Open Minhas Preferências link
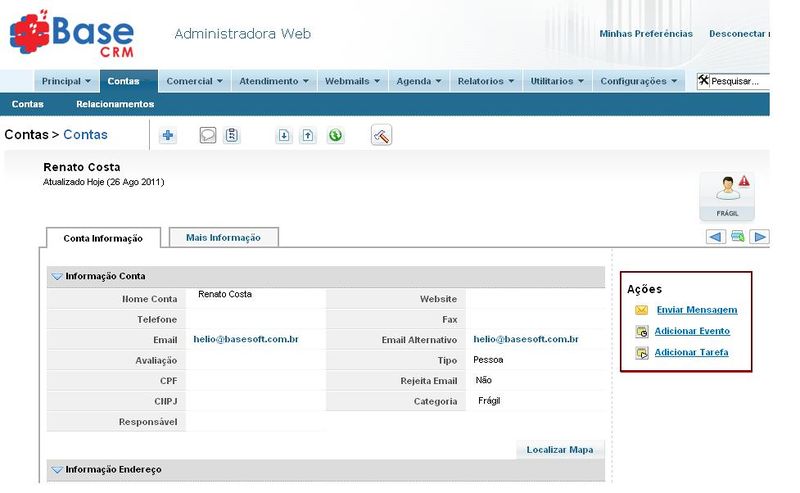Screen dimensions: 800x493 (646, 34)
